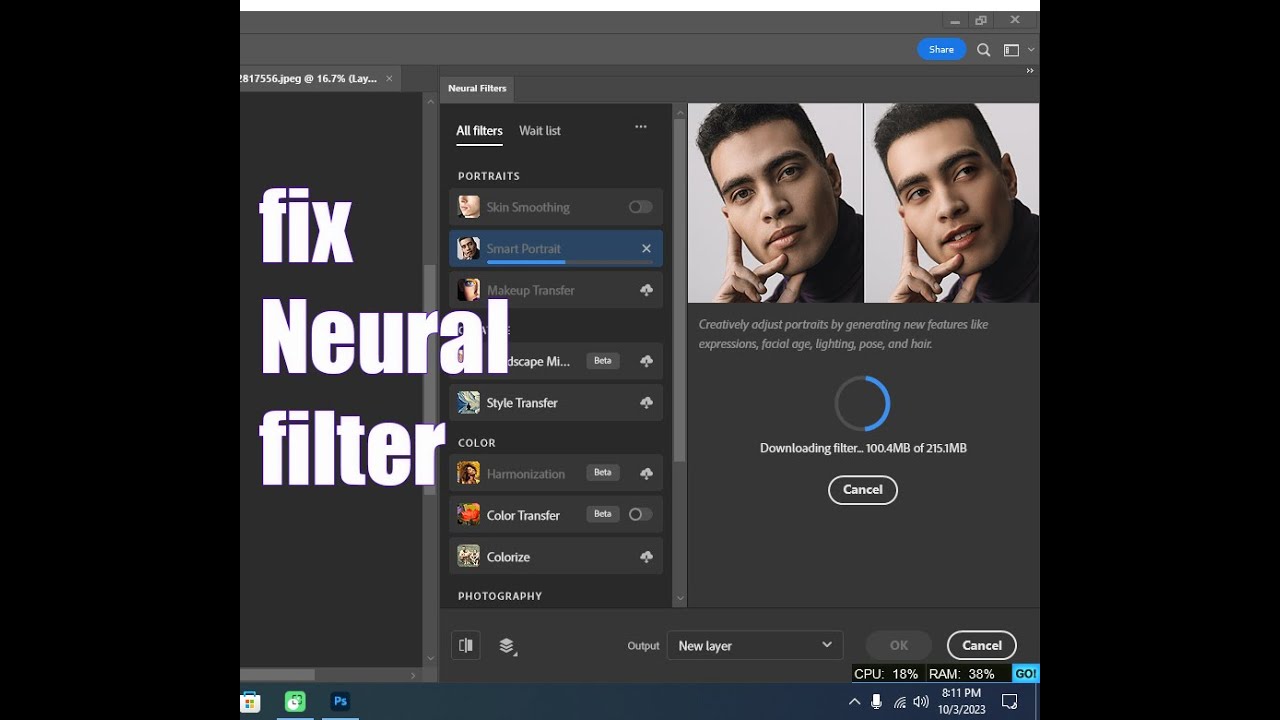1280x720 pixels.
Task: Open Microsoft Store taskbar icon
Action: pos(249,702)
